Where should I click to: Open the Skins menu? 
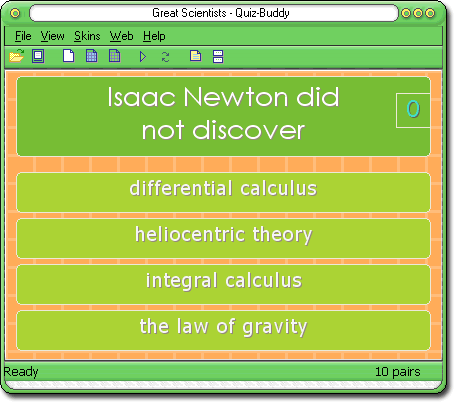(87, 36)
